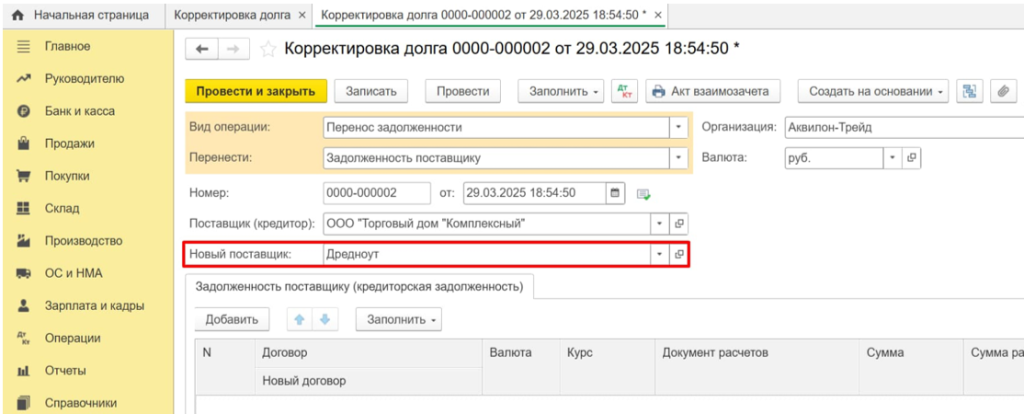Screen dimensions: 1024x414
Task: Open the Валюта dropdown arrow
Action: (x=892, y=158)
